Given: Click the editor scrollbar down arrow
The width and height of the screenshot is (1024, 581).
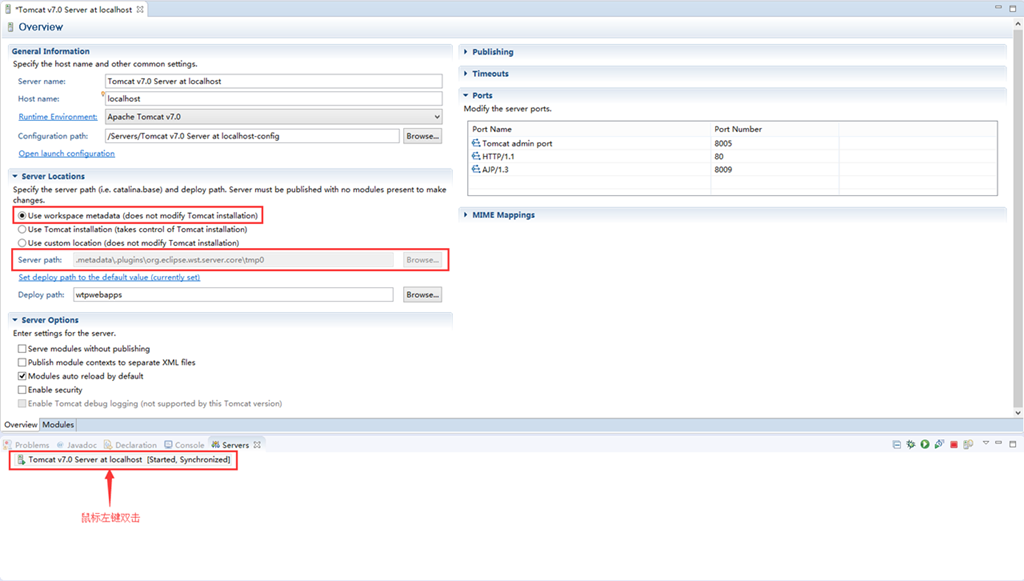Looking at the screenshot, I should point(1017,413).
